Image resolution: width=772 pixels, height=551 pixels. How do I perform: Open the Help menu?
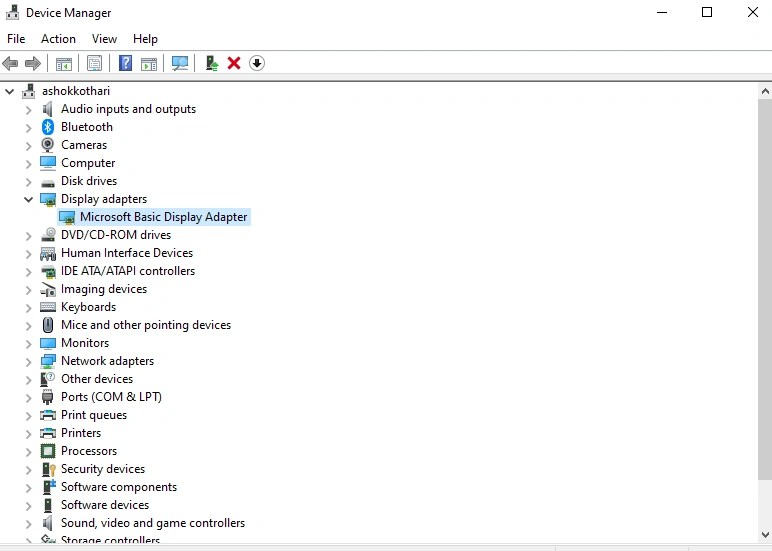coord(145,39)
